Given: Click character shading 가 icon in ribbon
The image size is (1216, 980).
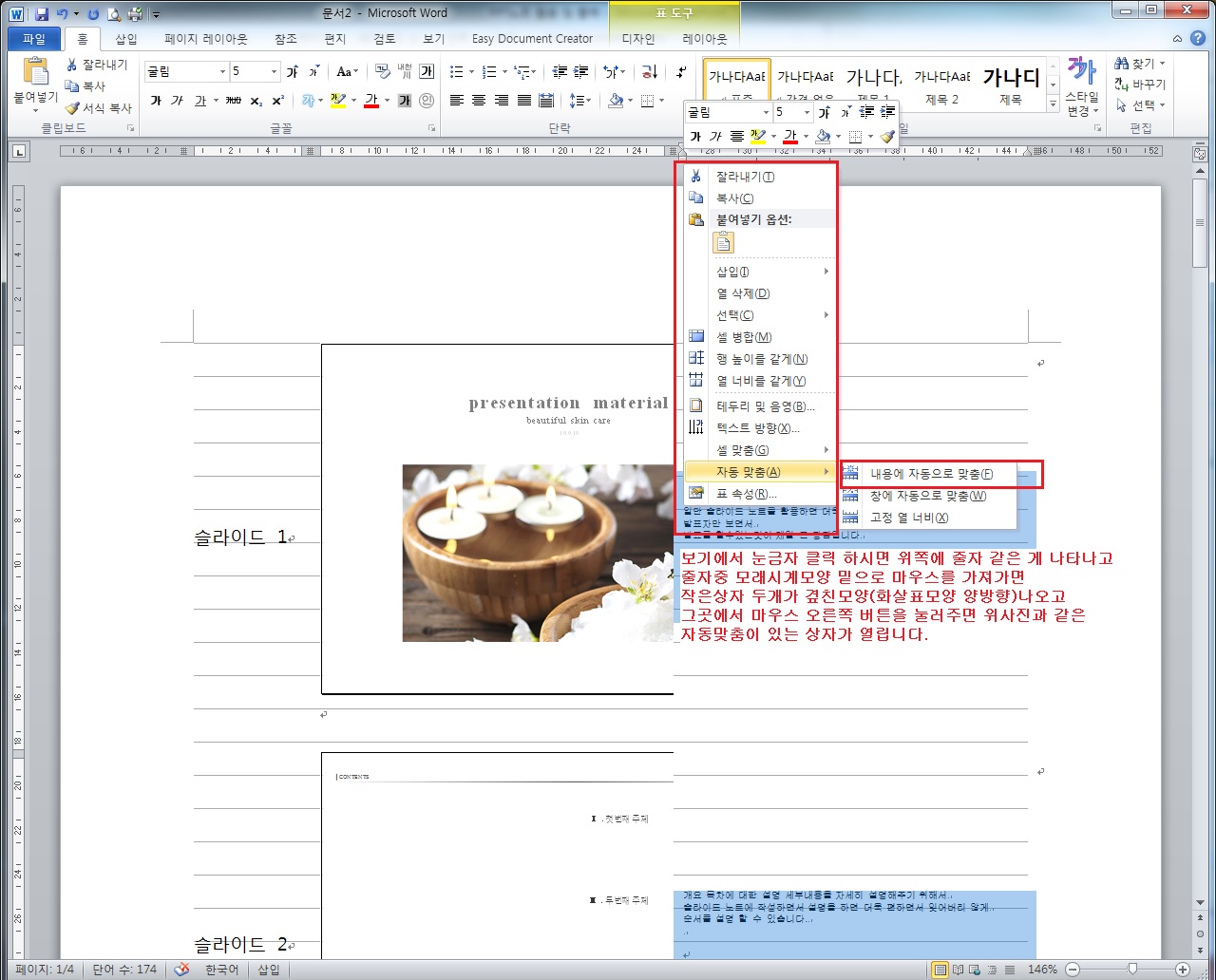Looking at the screenshot, I should coord(405,100).
